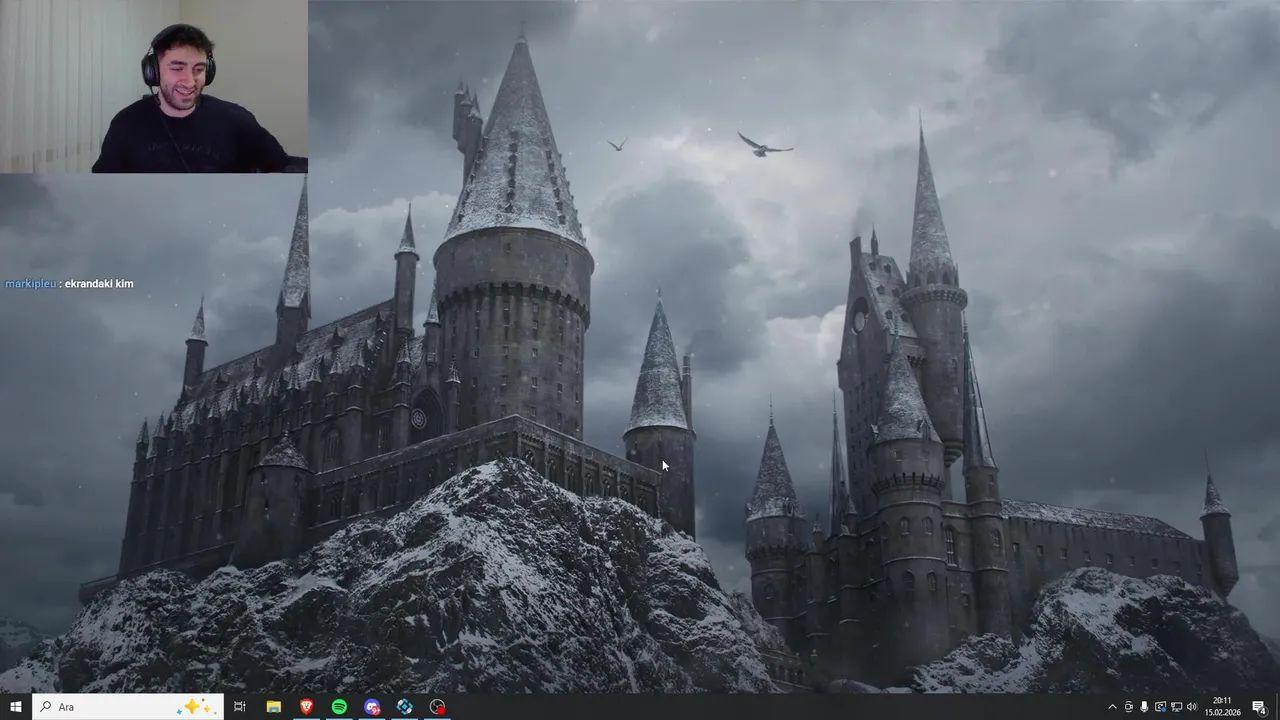Open the Windows Start menu
The image size is (1280, 720).
pos(15,707)
